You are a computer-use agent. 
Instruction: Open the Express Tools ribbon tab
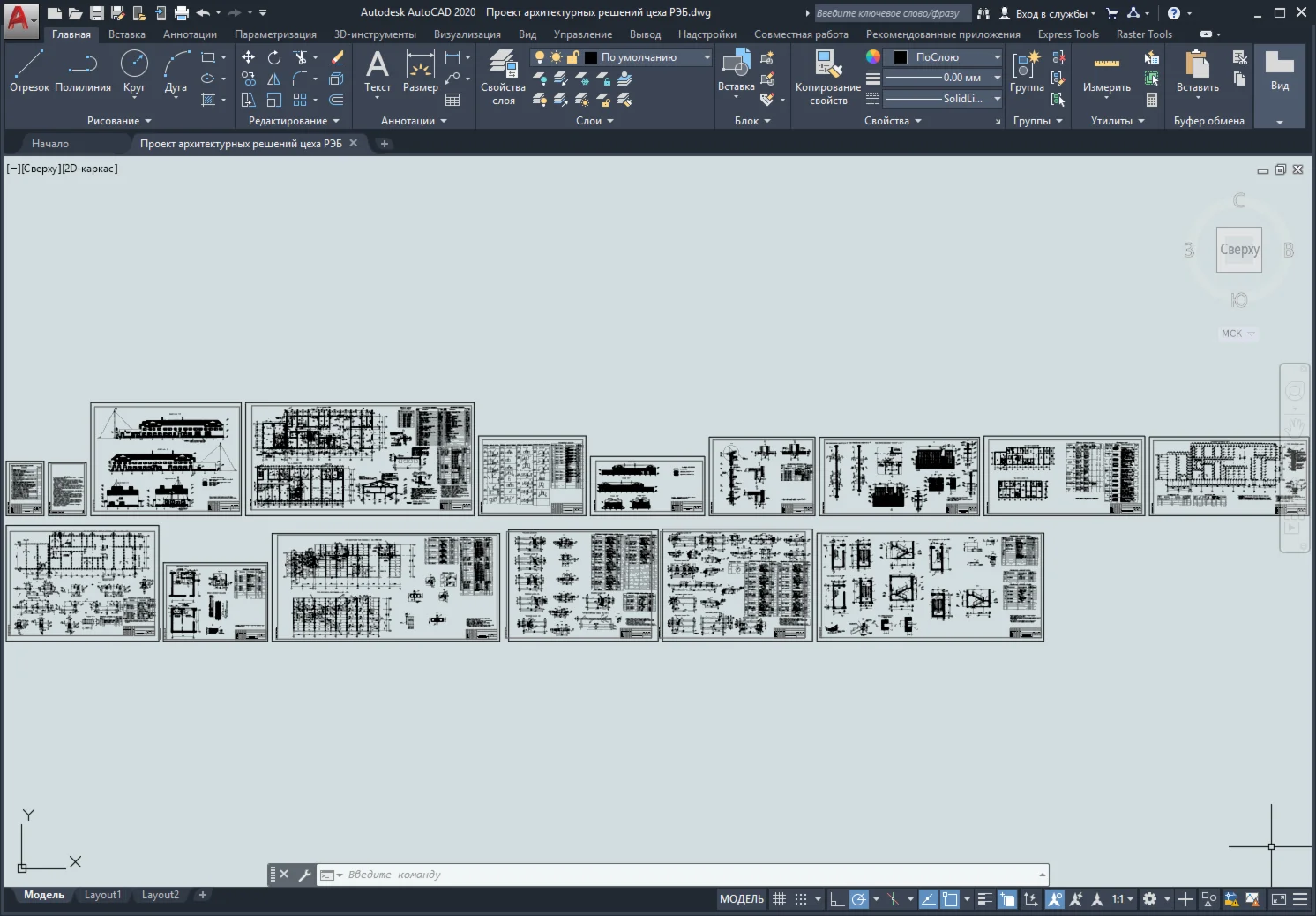coord(1068,34)
